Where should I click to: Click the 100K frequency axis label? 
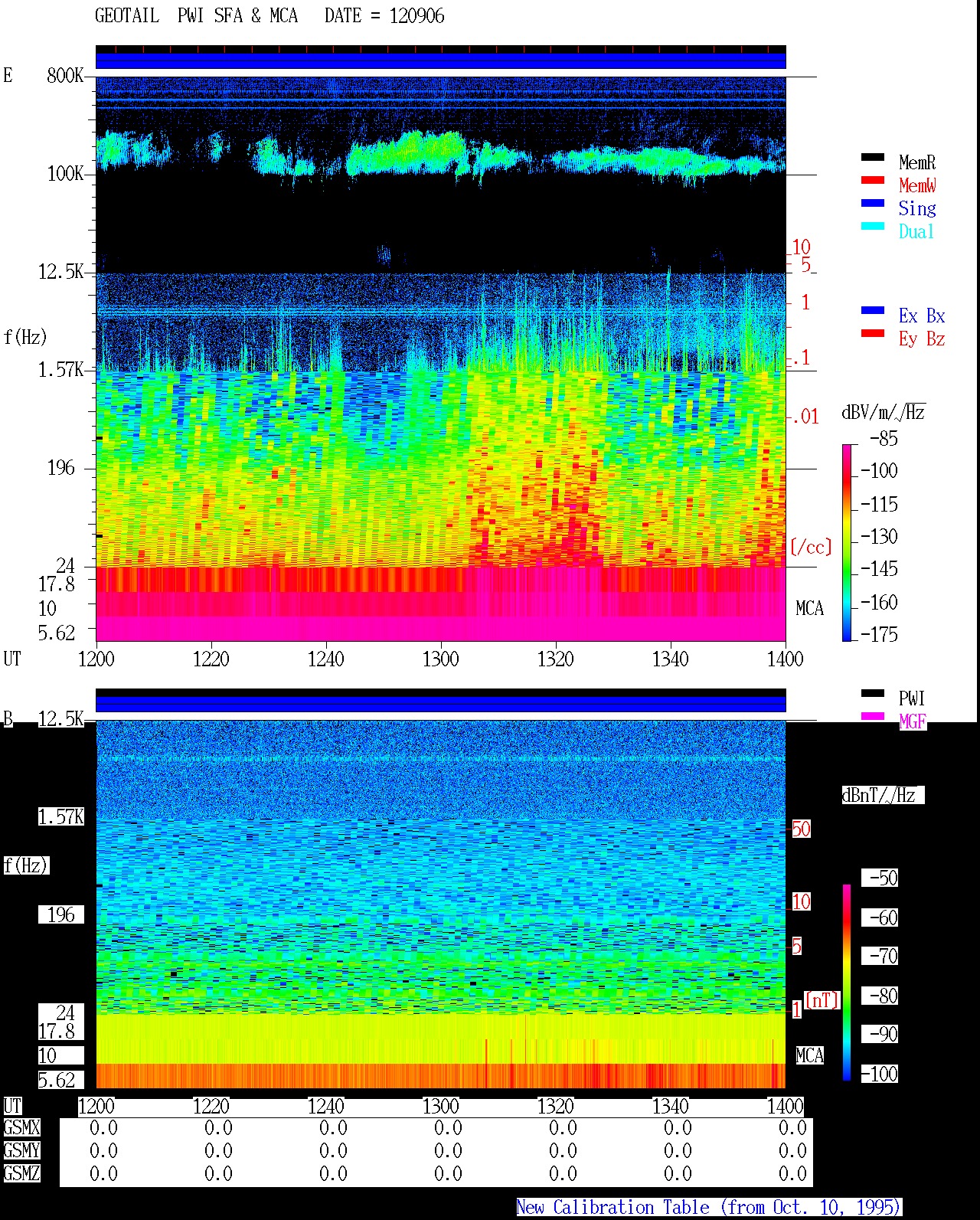click(x=65, y=173)
